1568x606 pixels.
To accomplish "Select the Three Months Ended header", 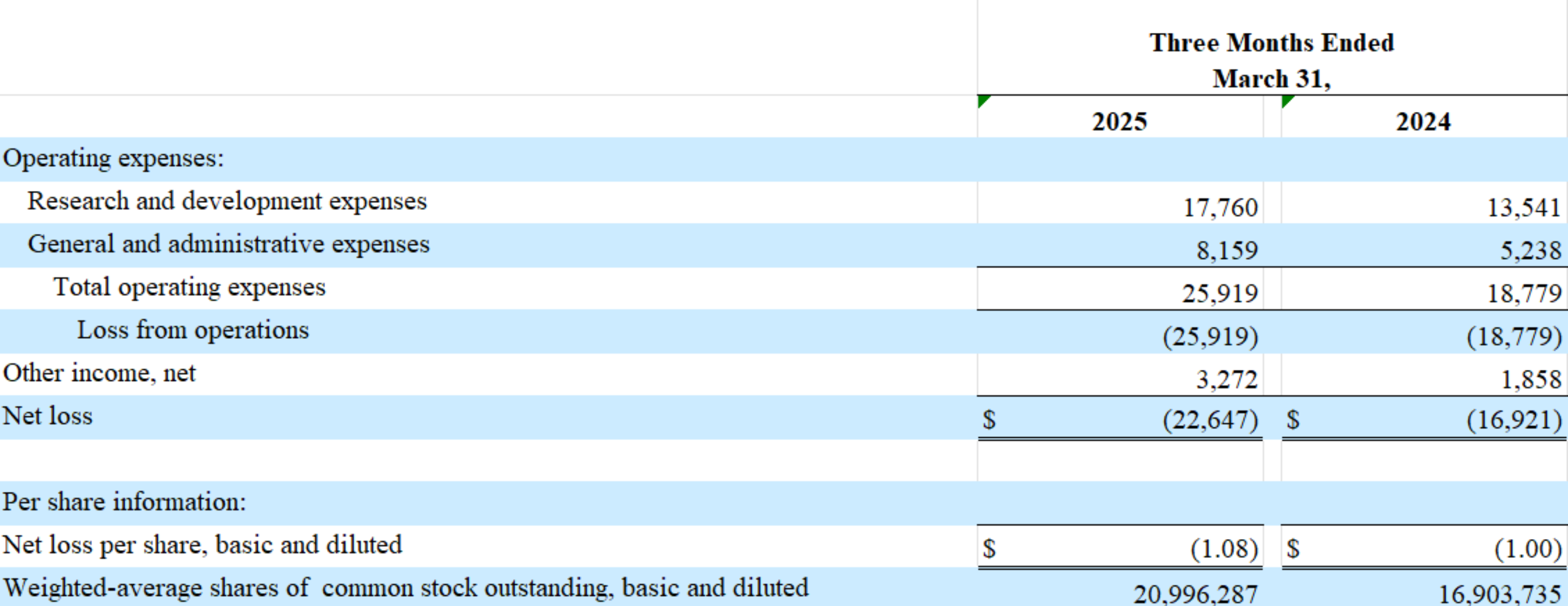I will [1271, 42].
